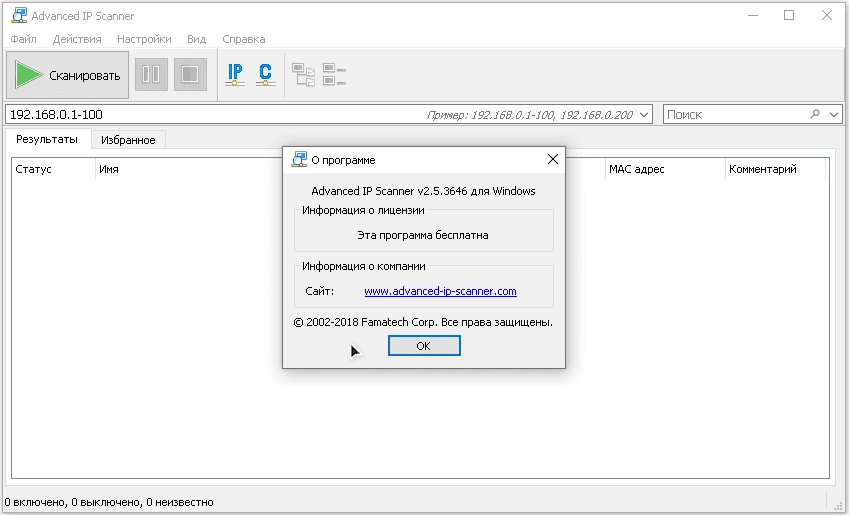Click the search magnifier icon

tap(815, 114)
